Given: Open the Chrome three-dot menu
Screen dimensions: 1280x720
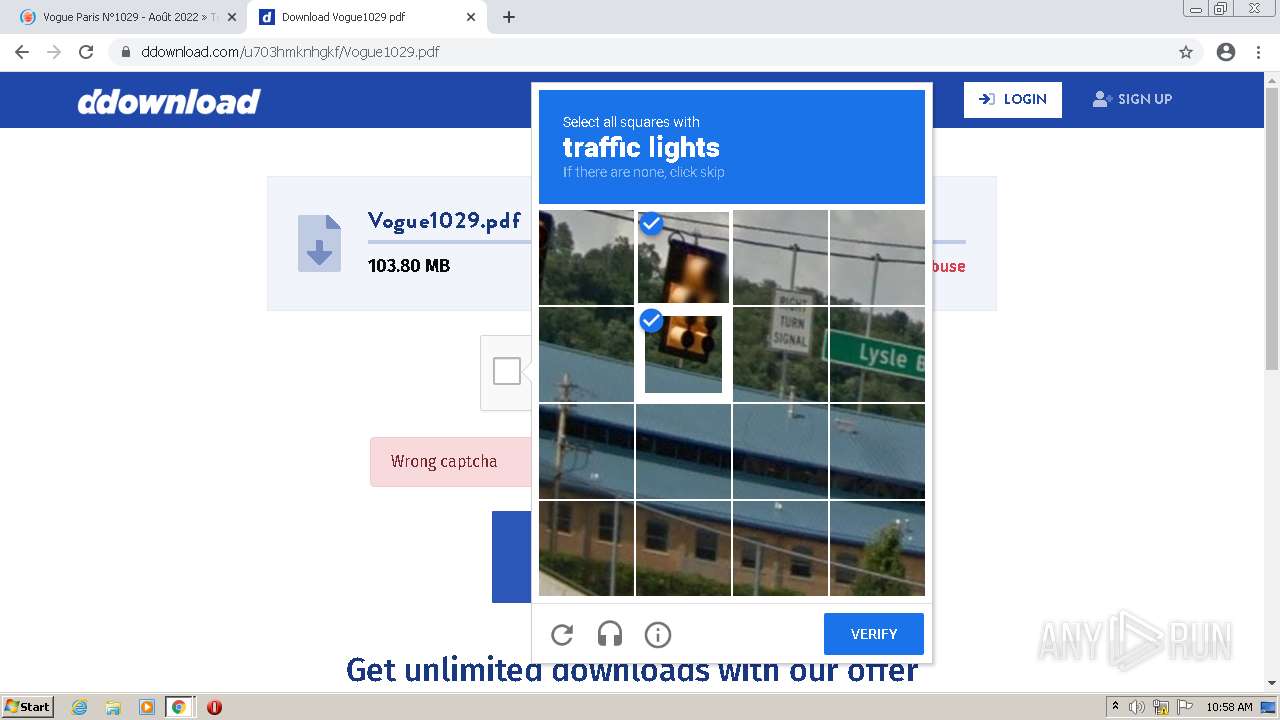Looking at the screenshot, I should pos(1258,52).
